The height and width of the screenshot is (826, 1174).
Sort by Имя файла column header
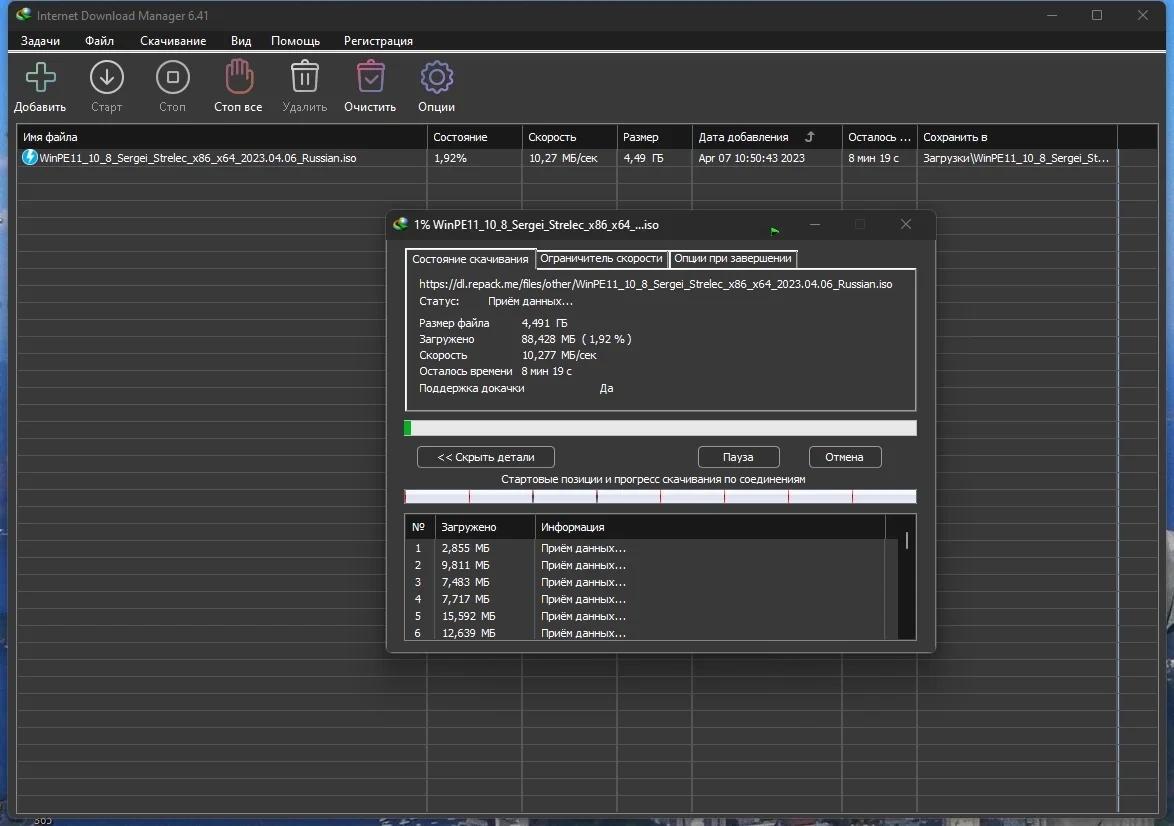[222, 137]
